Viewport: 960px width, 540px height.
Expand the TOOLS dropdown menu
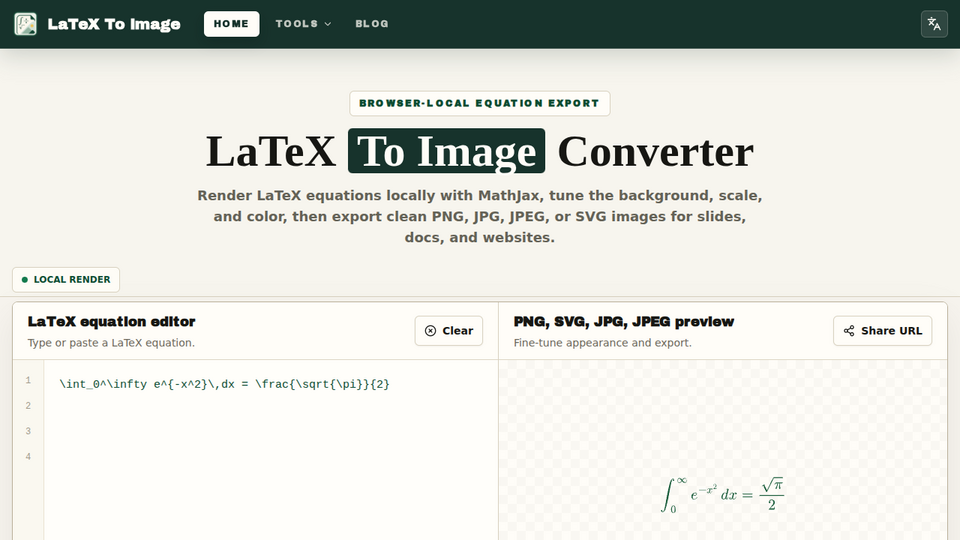(x=303, y=24)
